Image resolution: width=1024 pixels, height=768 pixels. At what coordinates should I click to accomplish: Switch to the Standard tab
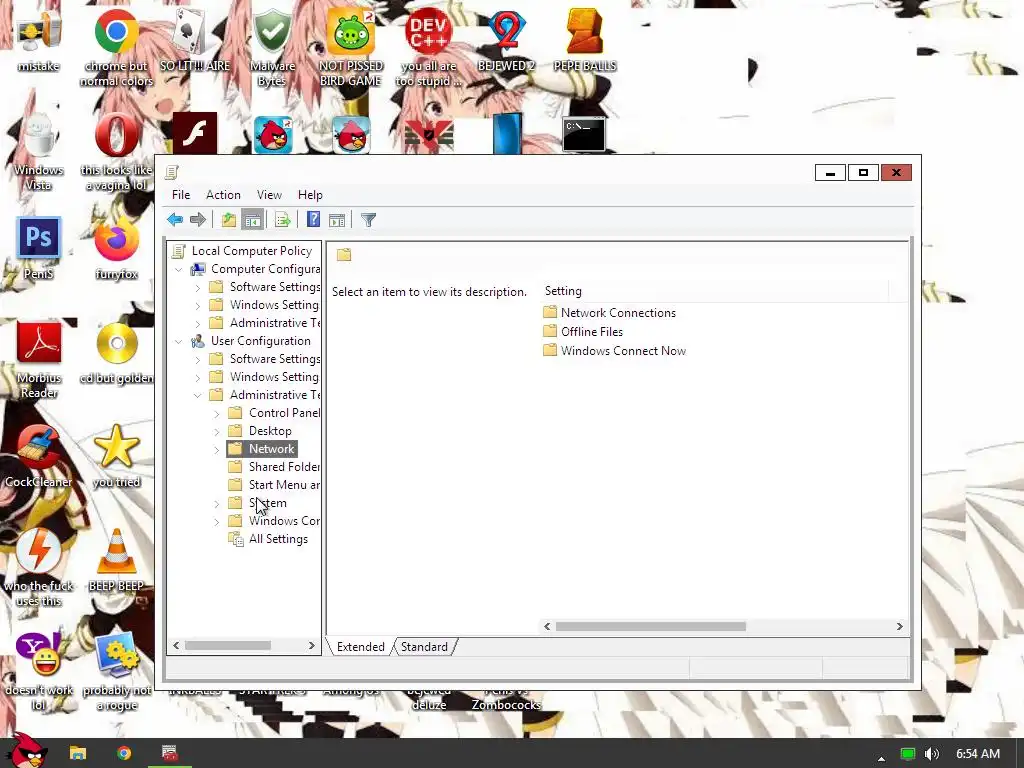coord(424,647)
